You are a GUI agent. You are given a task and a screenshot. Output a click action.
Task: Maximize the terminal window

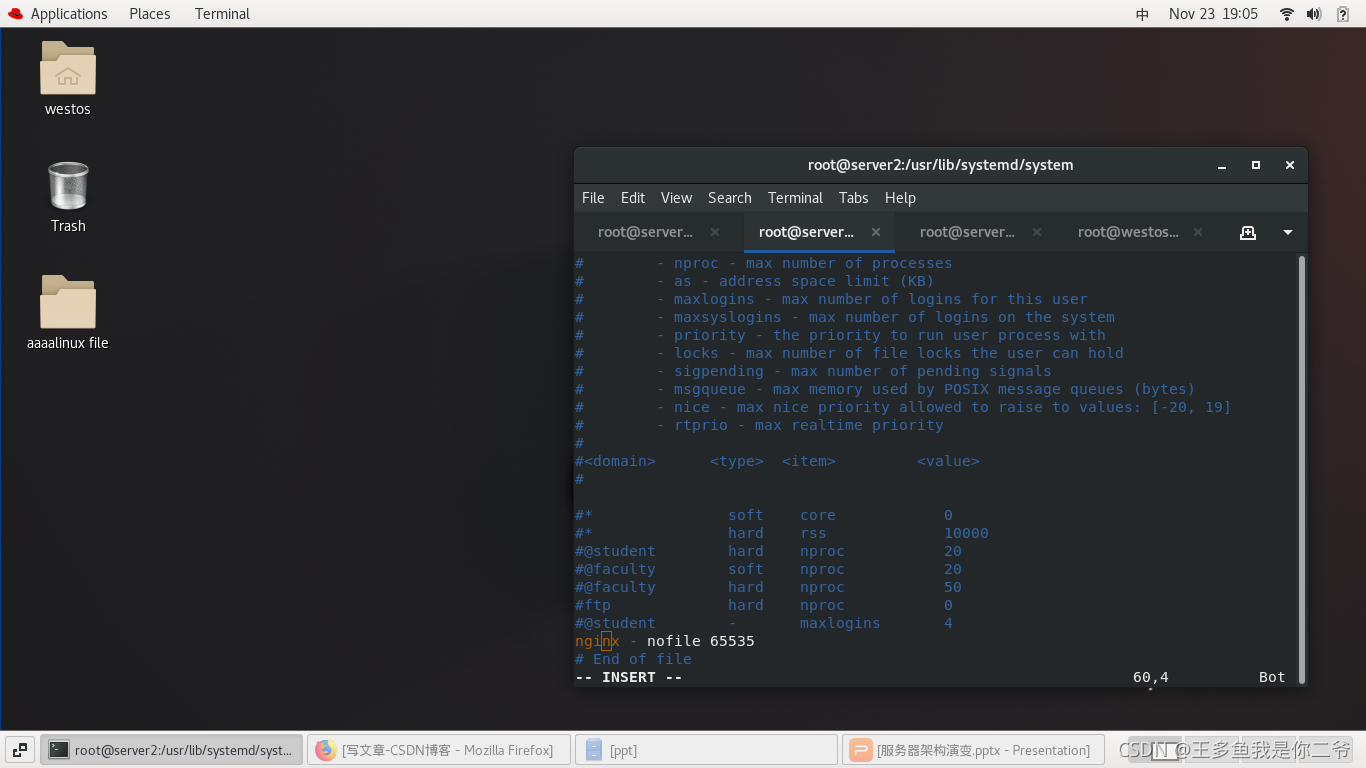point(1256,165)
